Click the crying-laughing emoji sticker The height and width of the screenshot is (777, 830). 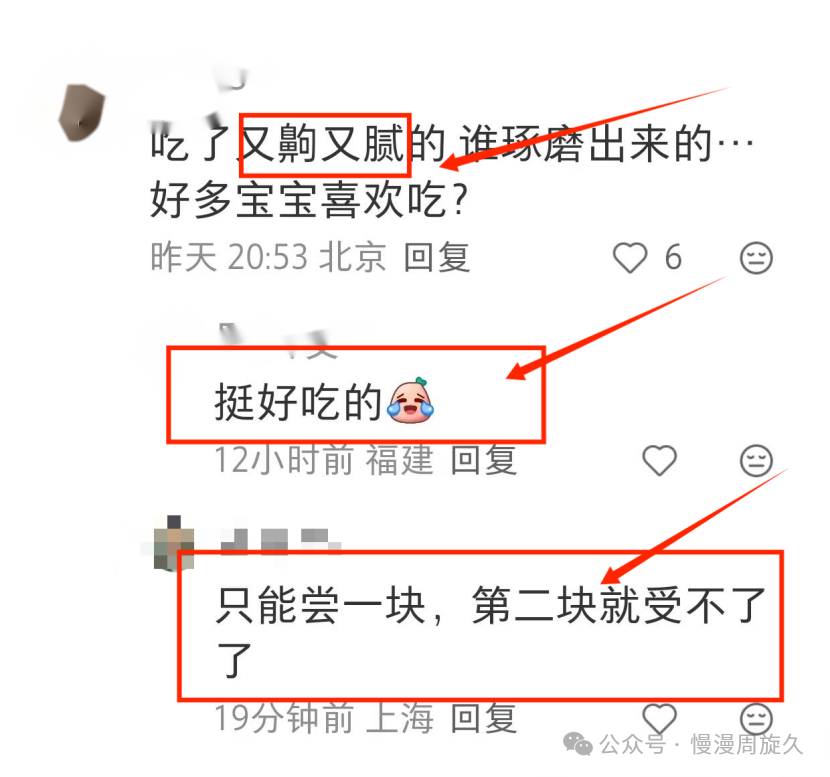[410, 401]
